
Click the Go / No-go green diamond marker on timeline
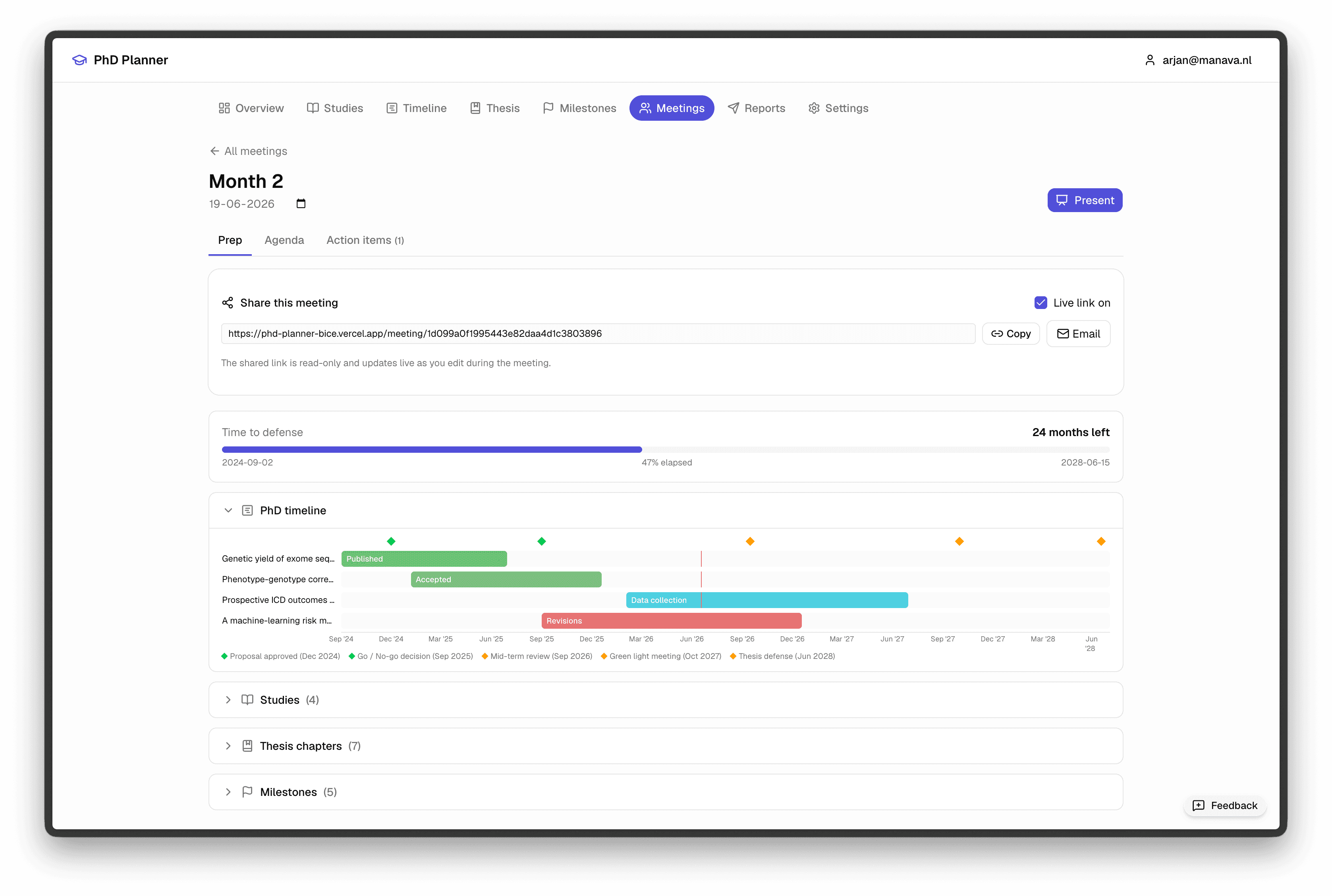coord(542,541)
